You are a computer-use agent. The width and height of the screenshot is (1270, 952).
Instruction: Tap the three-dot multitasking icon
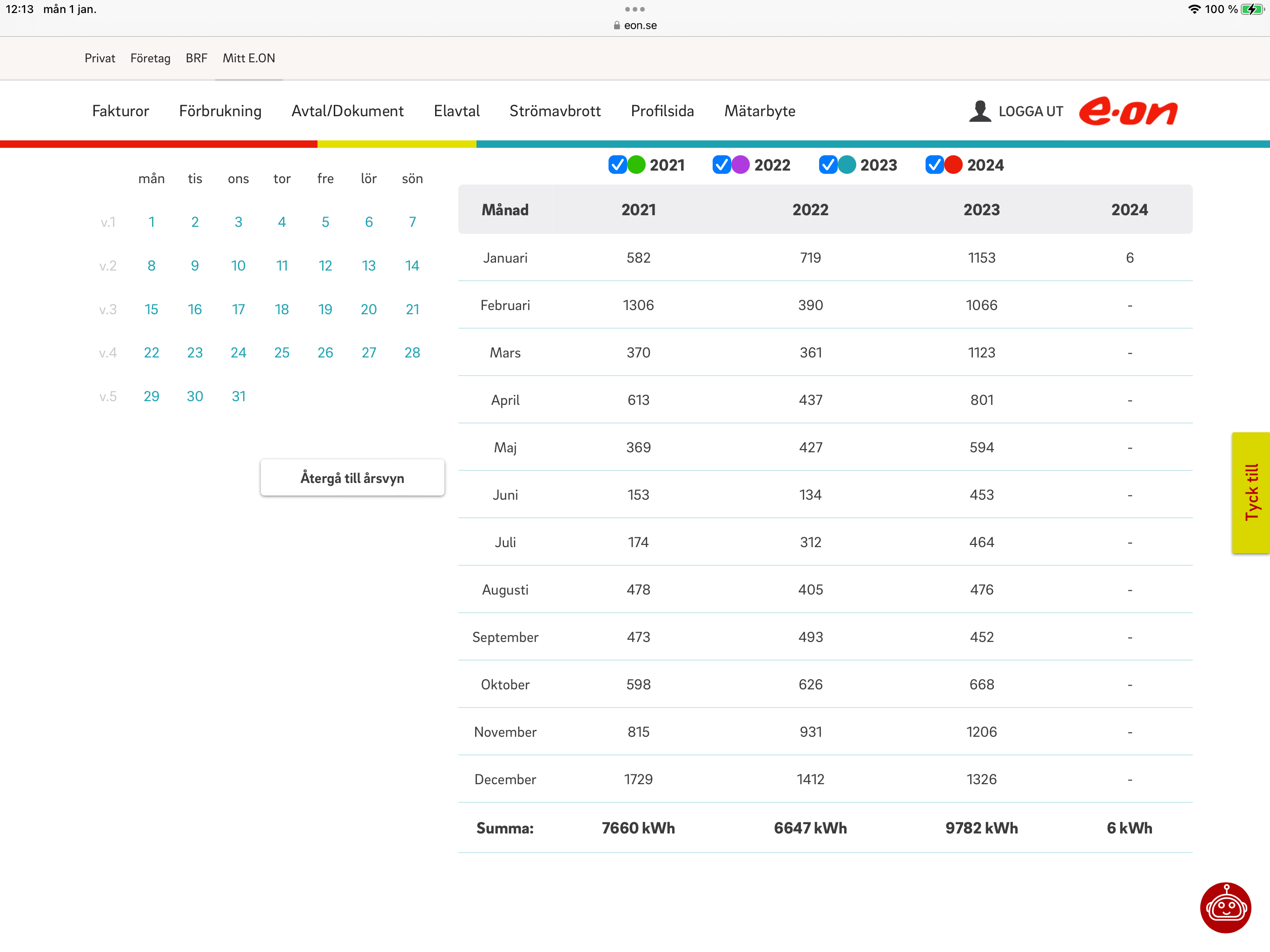pyautogui.click(x=635, y=9)
